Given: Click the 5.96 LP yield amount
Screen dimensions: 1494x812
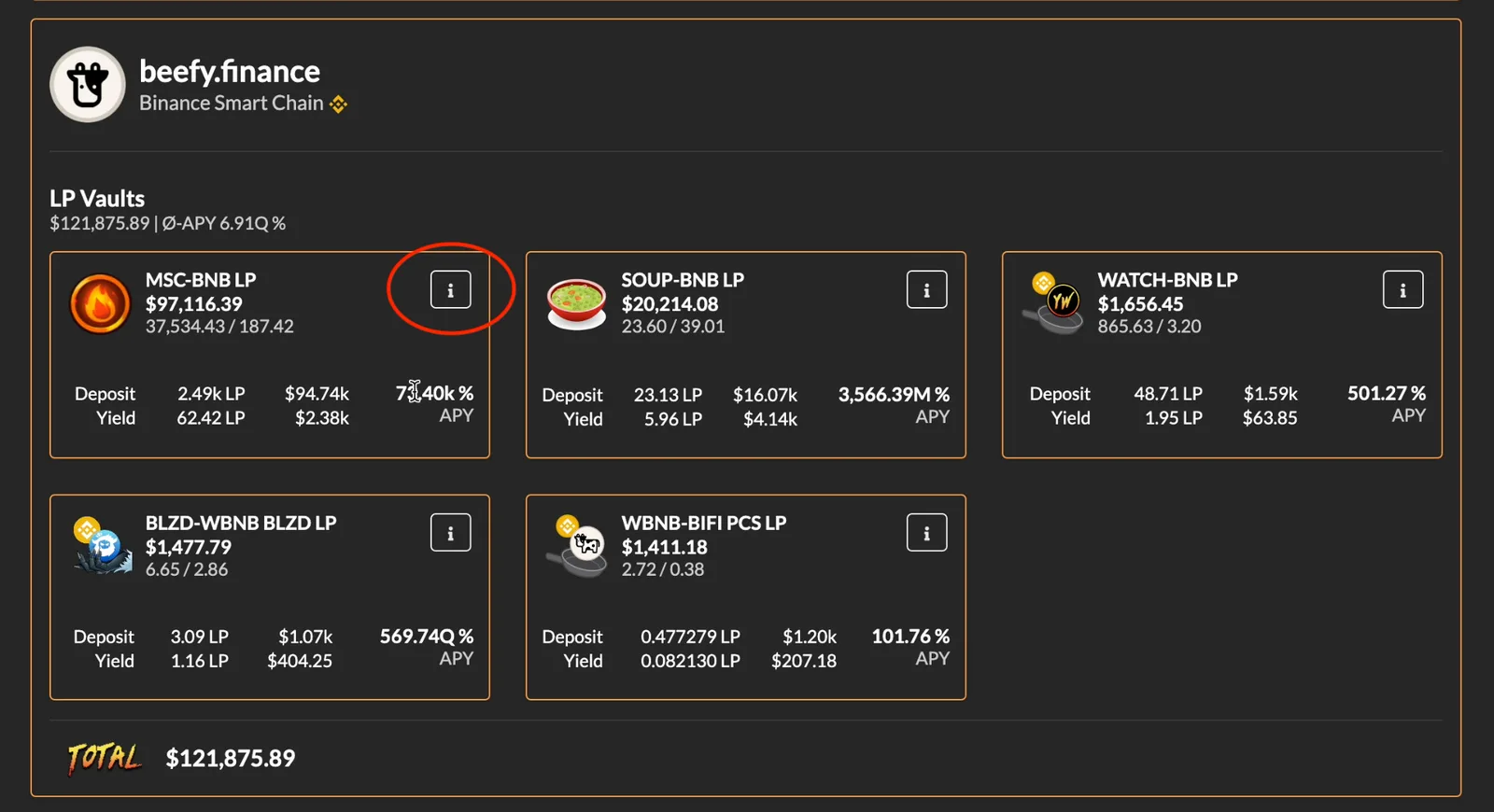Looking at the screenshot, I should point(673,419).
